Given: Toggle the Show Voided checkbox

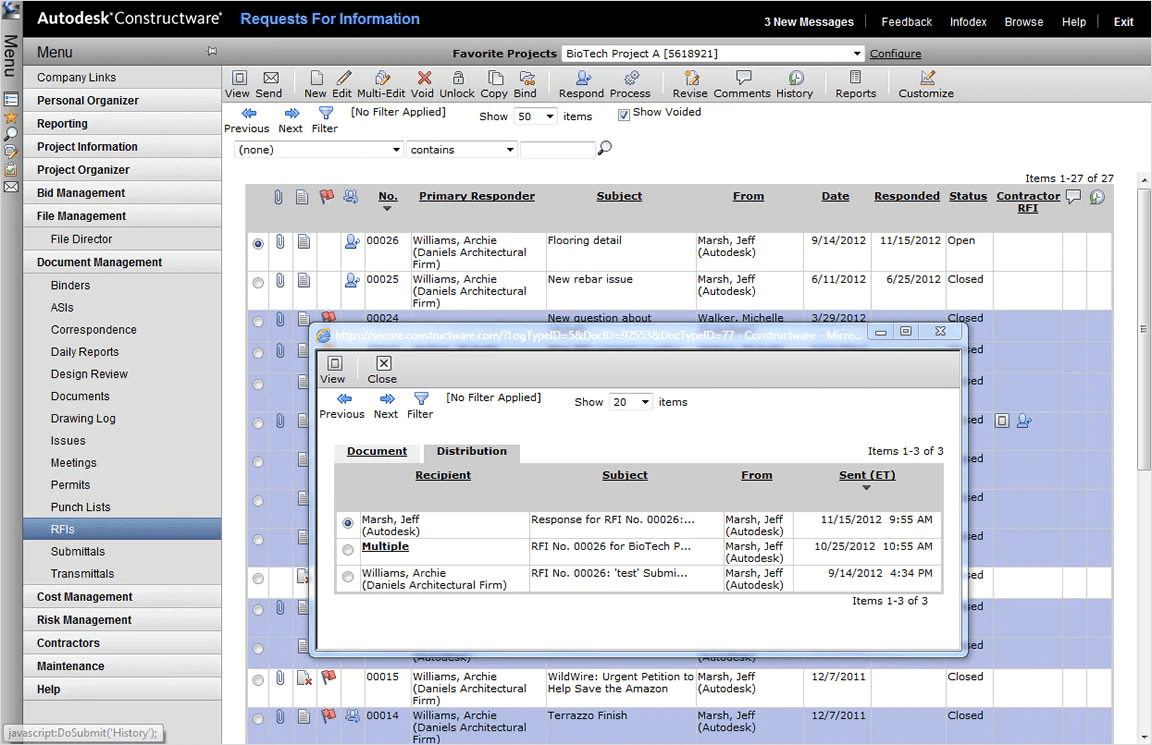Looking at the screenshot, I should coord(624,115).
